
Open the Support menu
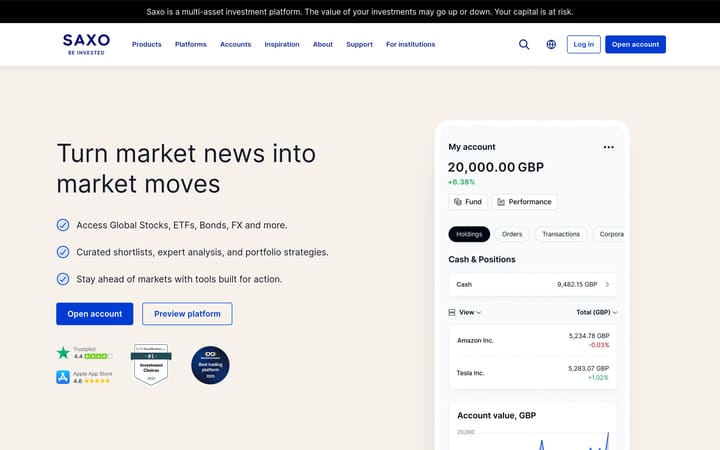click(x=360, y=45)
